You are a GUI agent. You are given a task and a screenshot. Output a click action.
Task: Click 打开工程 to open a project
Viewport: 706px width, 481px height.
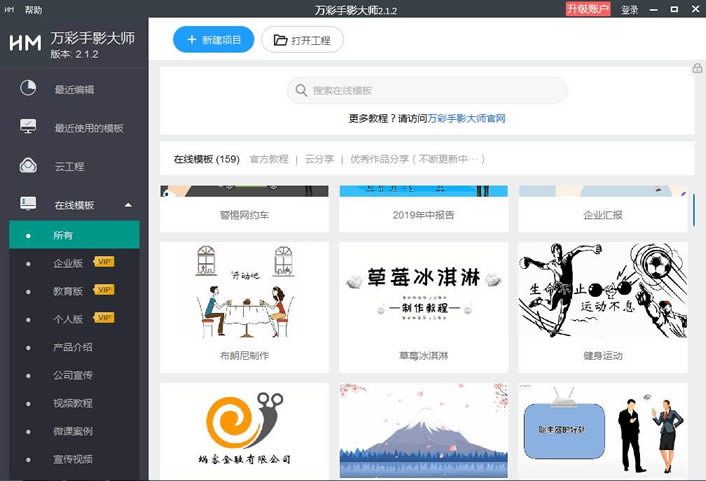click(303, 40)
